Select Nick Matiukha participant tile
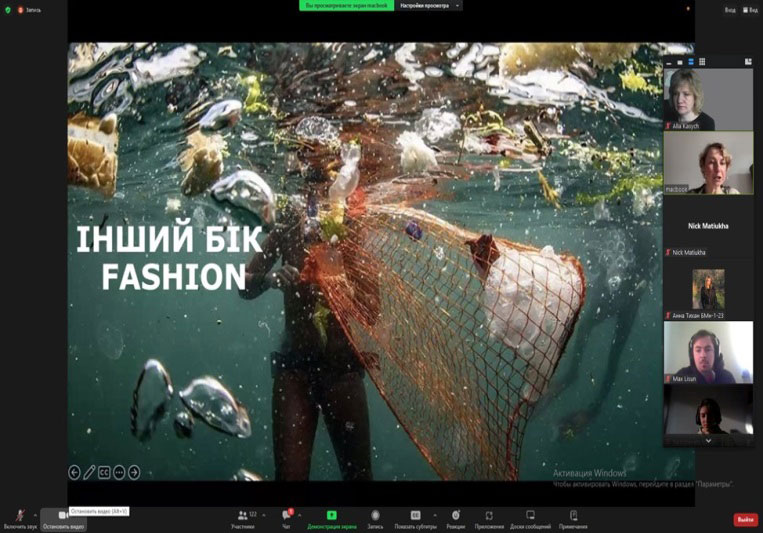 pos(708,226)
